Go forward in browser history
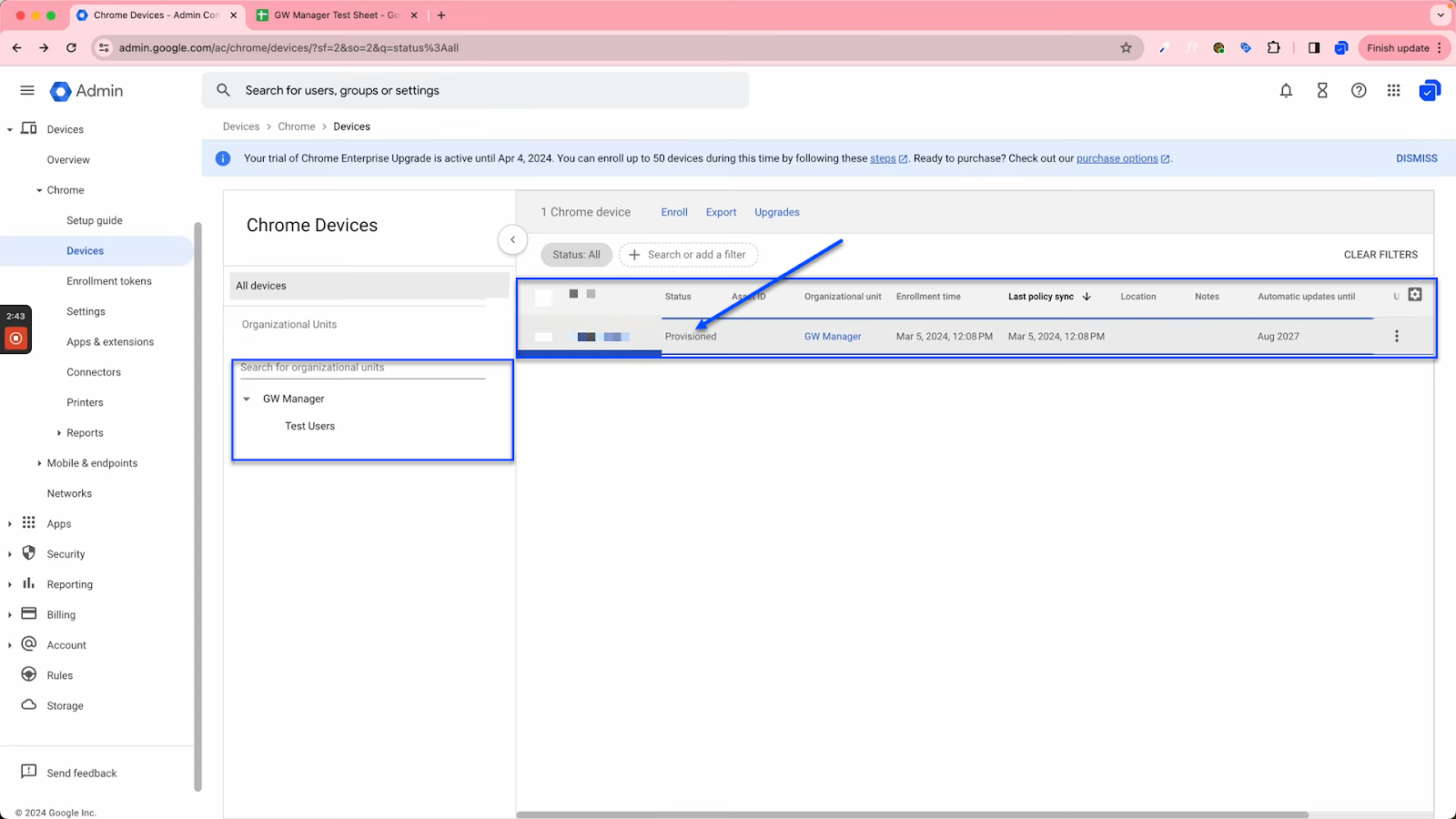The height and width of the screenshot is (819, 1456). pyautogui.click(x=44, y=47)
